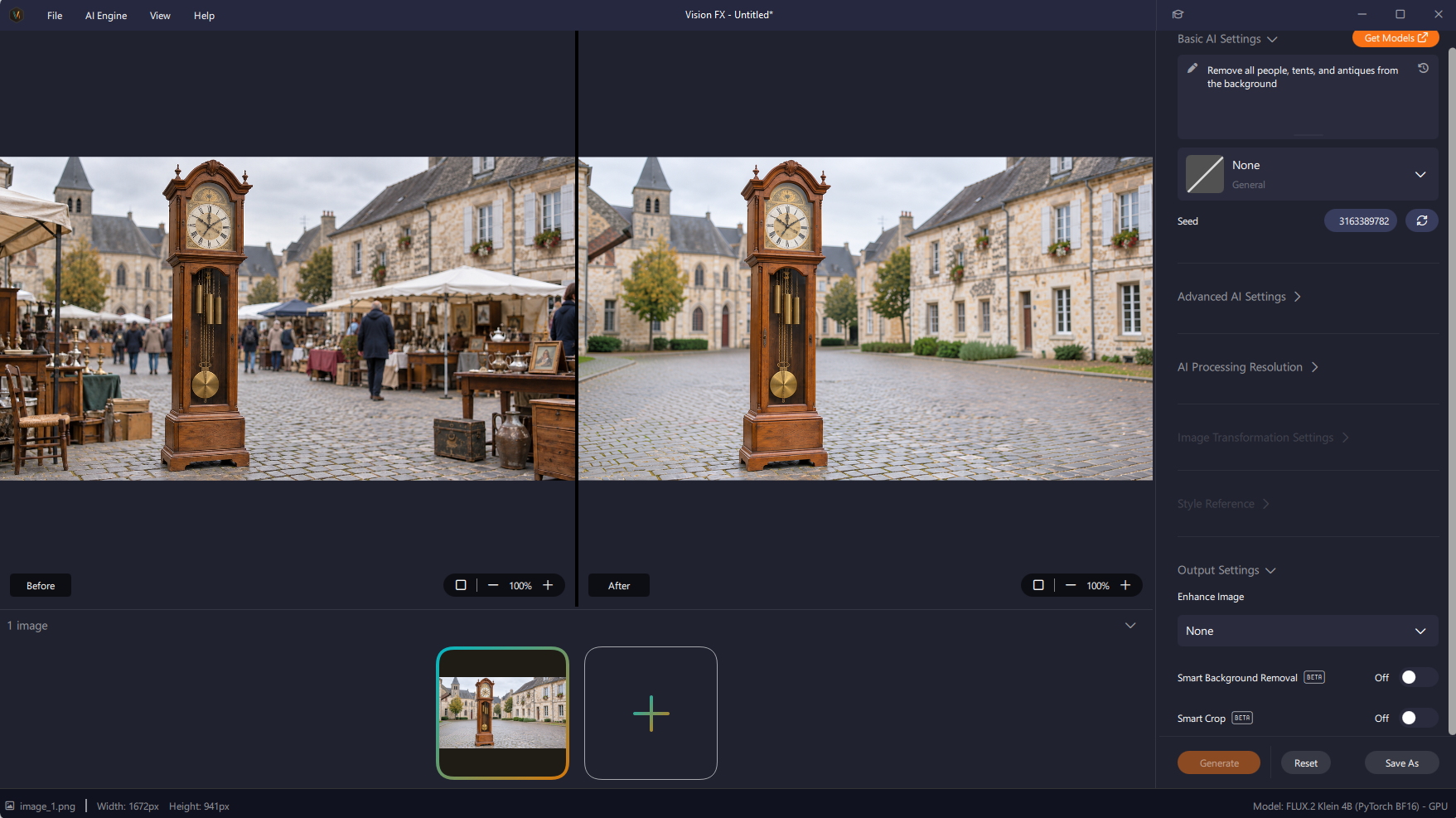Image resolution: width=1456 pixels, height=818 pixels.
Task: Click the Before pane 100% zoom value
Action: (520, 586)
